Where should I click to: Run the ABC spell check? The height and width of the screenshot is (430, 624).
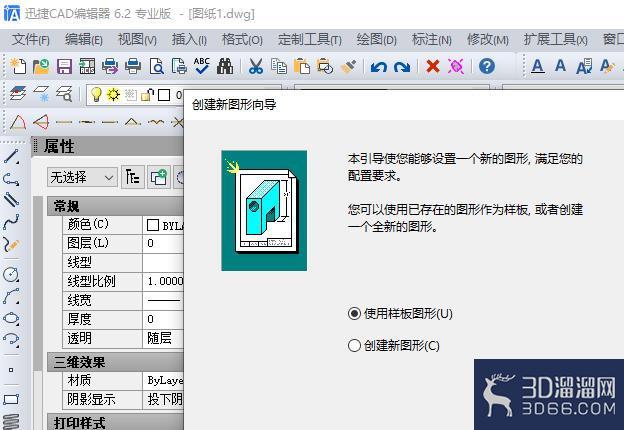(x=202, y=66)
